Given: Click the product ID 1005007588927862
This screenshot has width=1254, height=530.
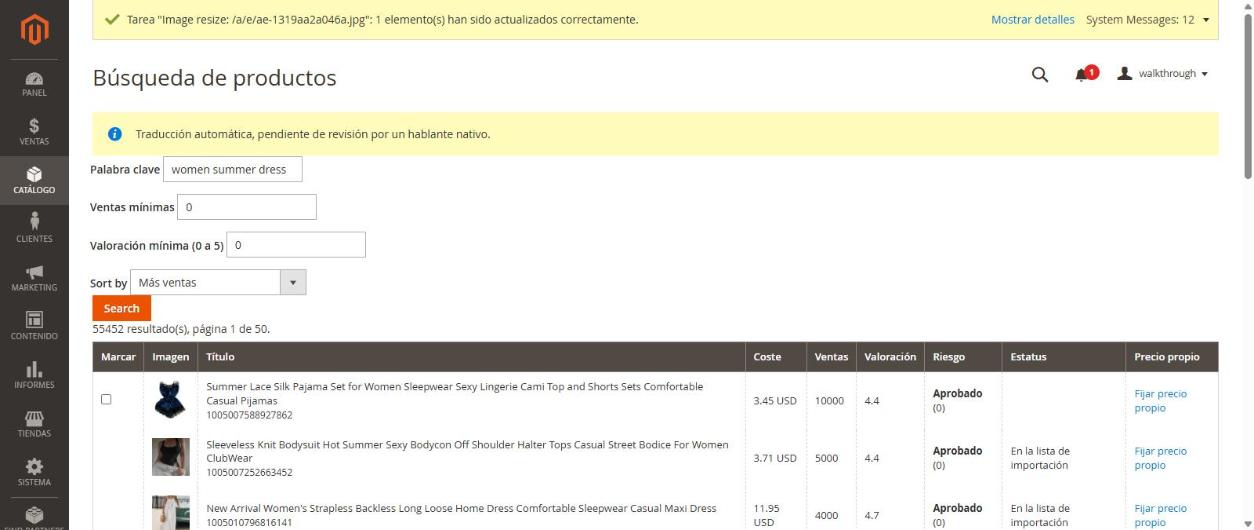Looking at the screenshot, I should click(x=249, y=415).
